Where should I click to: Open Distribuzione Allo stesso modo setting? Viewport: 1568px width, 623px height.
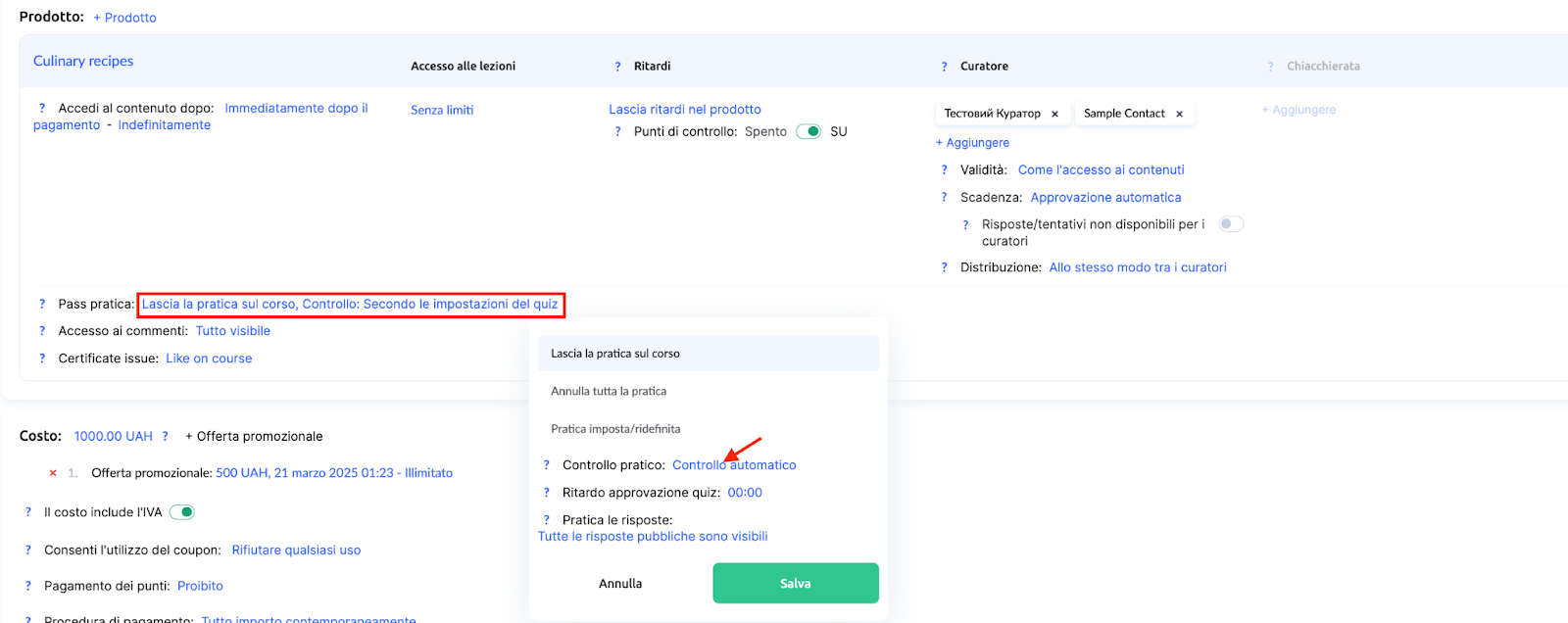[1137, 267]
